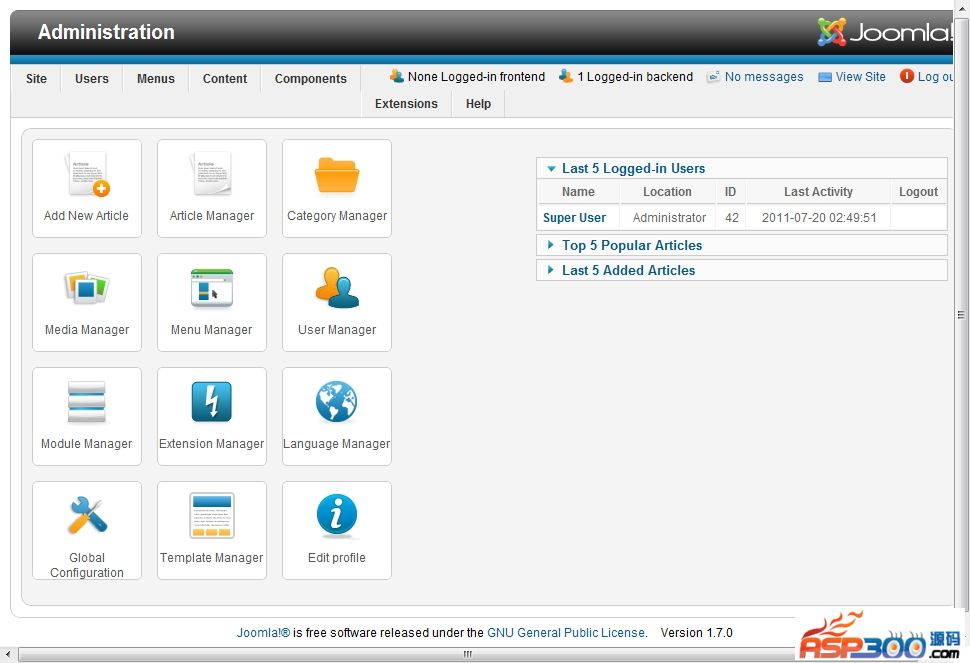
Task: Open the Media Manager icon
Action: click(x=87, y=288)
